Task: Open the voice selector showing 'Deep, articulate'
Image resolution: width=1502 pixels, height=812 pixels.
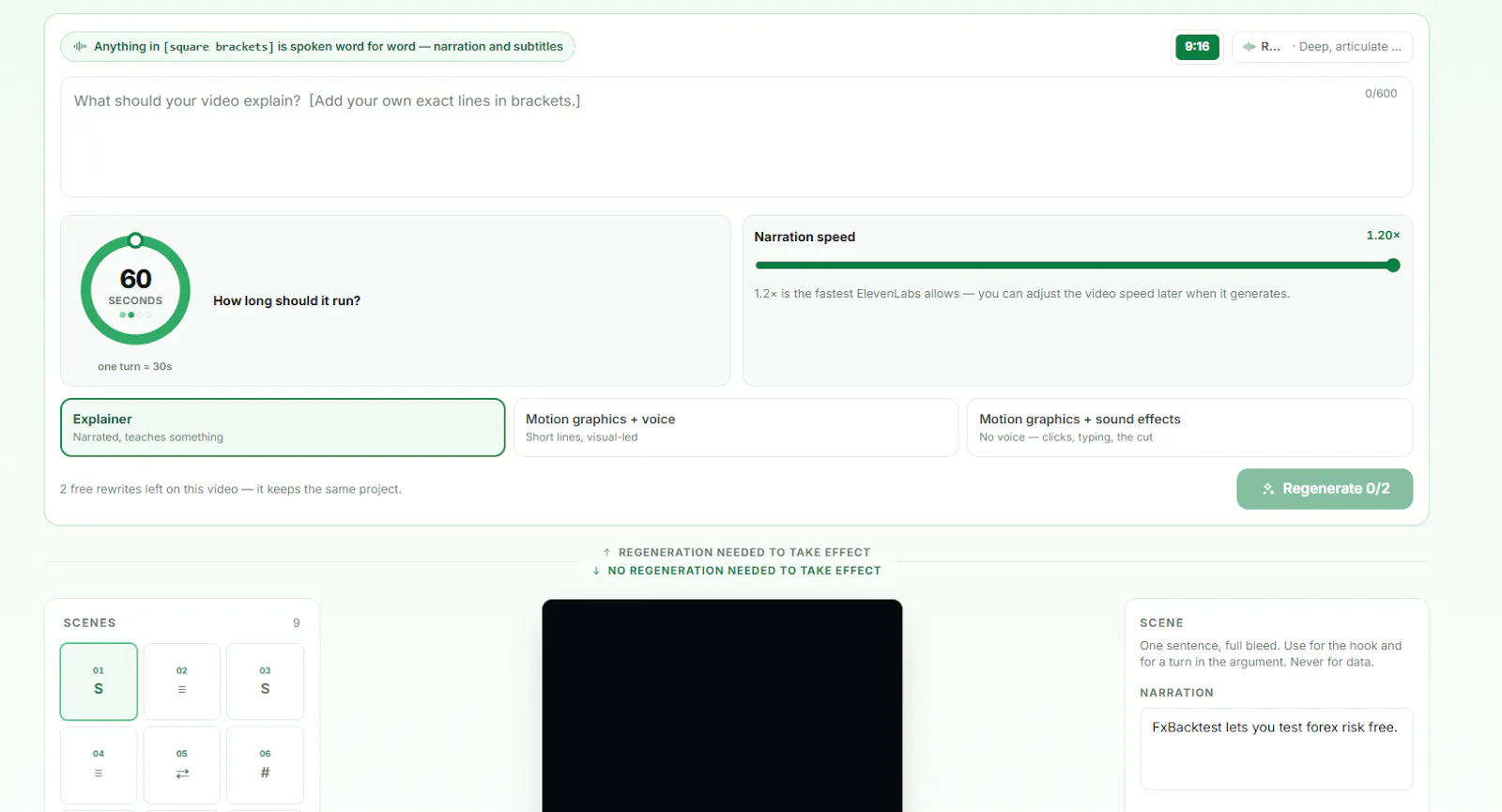Action: tap(1322, 47)
